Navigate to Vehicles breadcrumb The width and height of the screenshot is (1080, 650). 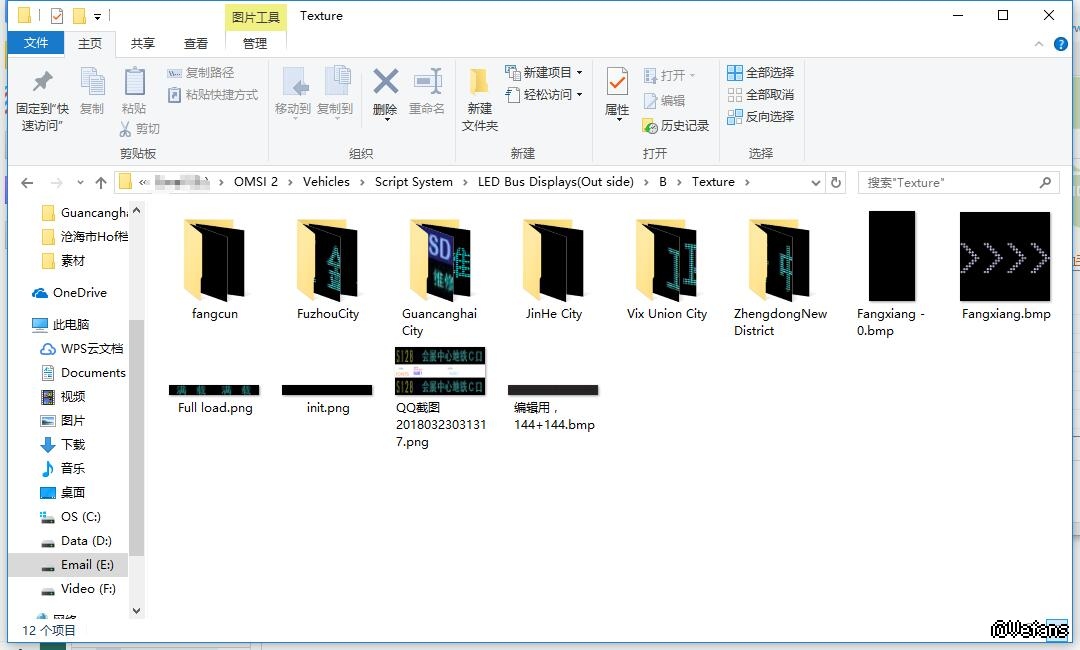coord(326,182)
